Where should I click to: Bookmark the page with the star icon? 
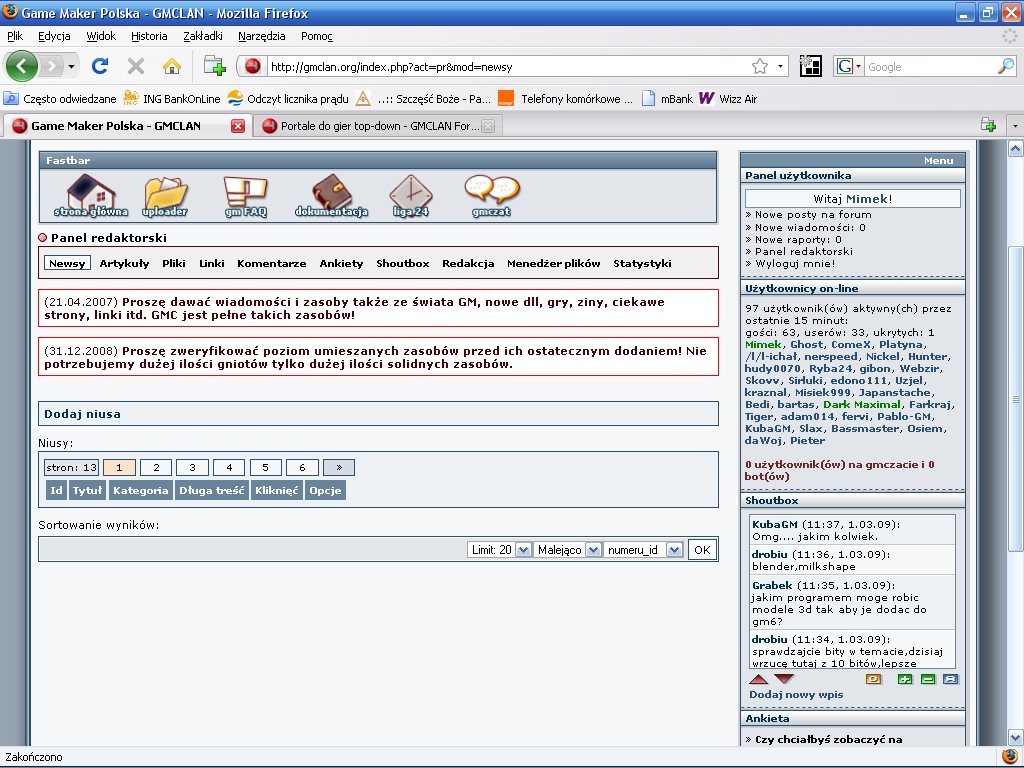(760, 66)
